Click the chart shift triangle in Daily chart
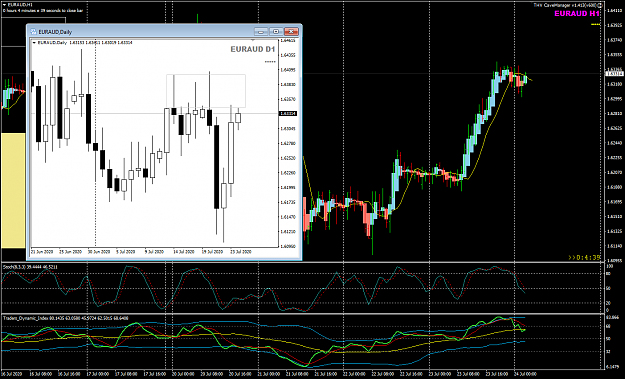The image size is (625, 379). coord(253,40)
